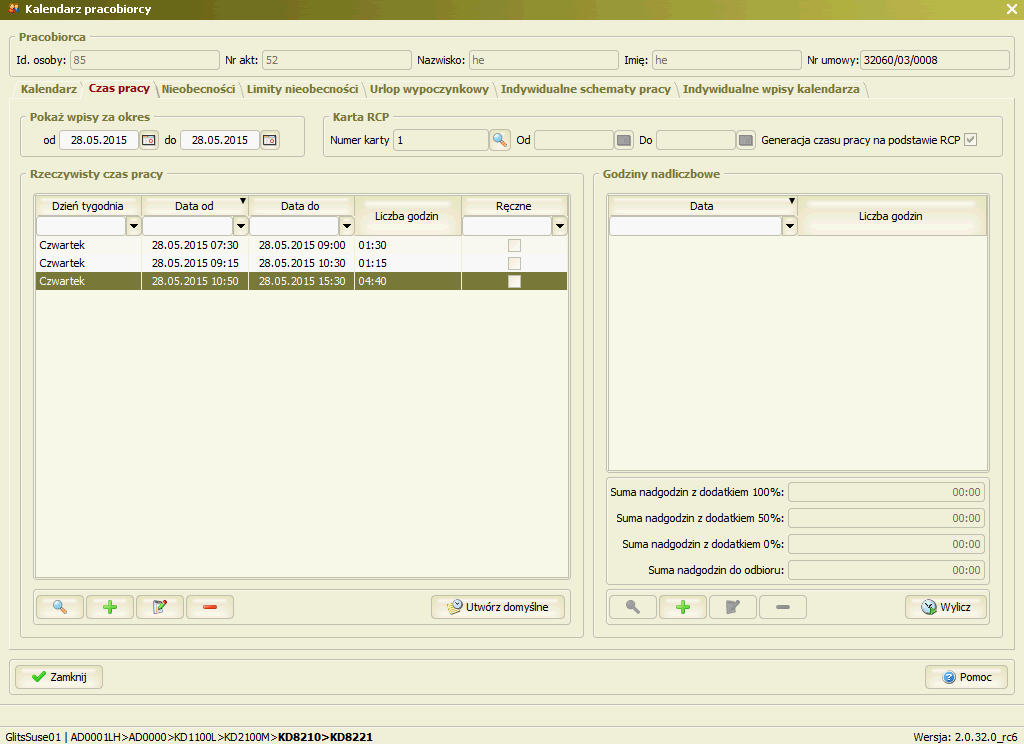Image resolution: width=1024 pixels, height=744 pixels.
Task: Open Pomoc help button
Action: tap(967, 677)
